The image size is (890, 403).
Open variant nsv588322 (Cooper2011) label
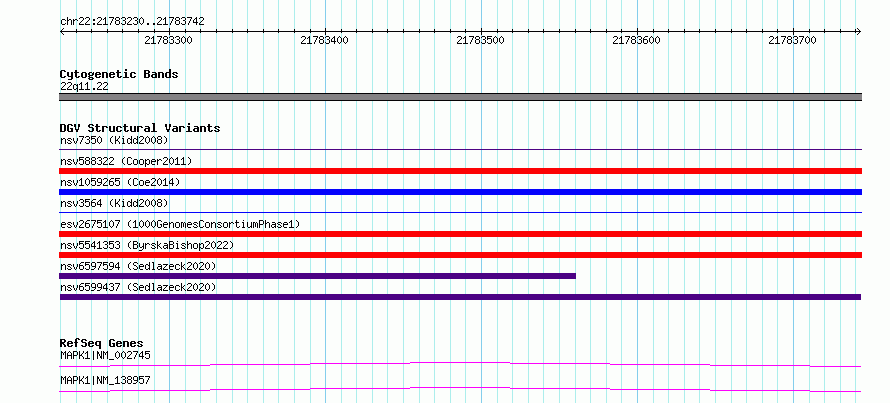click(126, 161)
